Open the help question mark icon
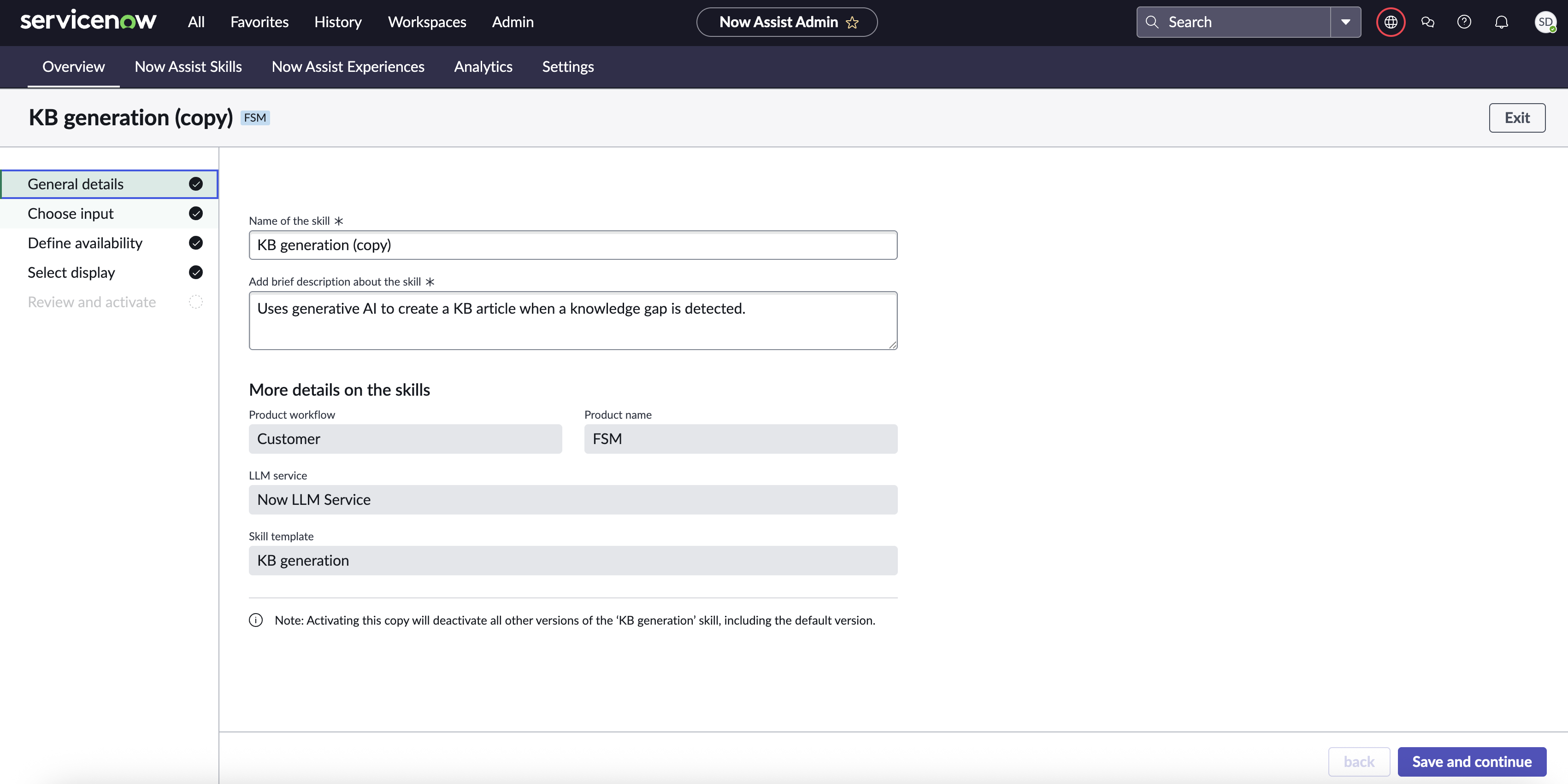This screenshot has width=1568, height=784. coord(1464,22)
